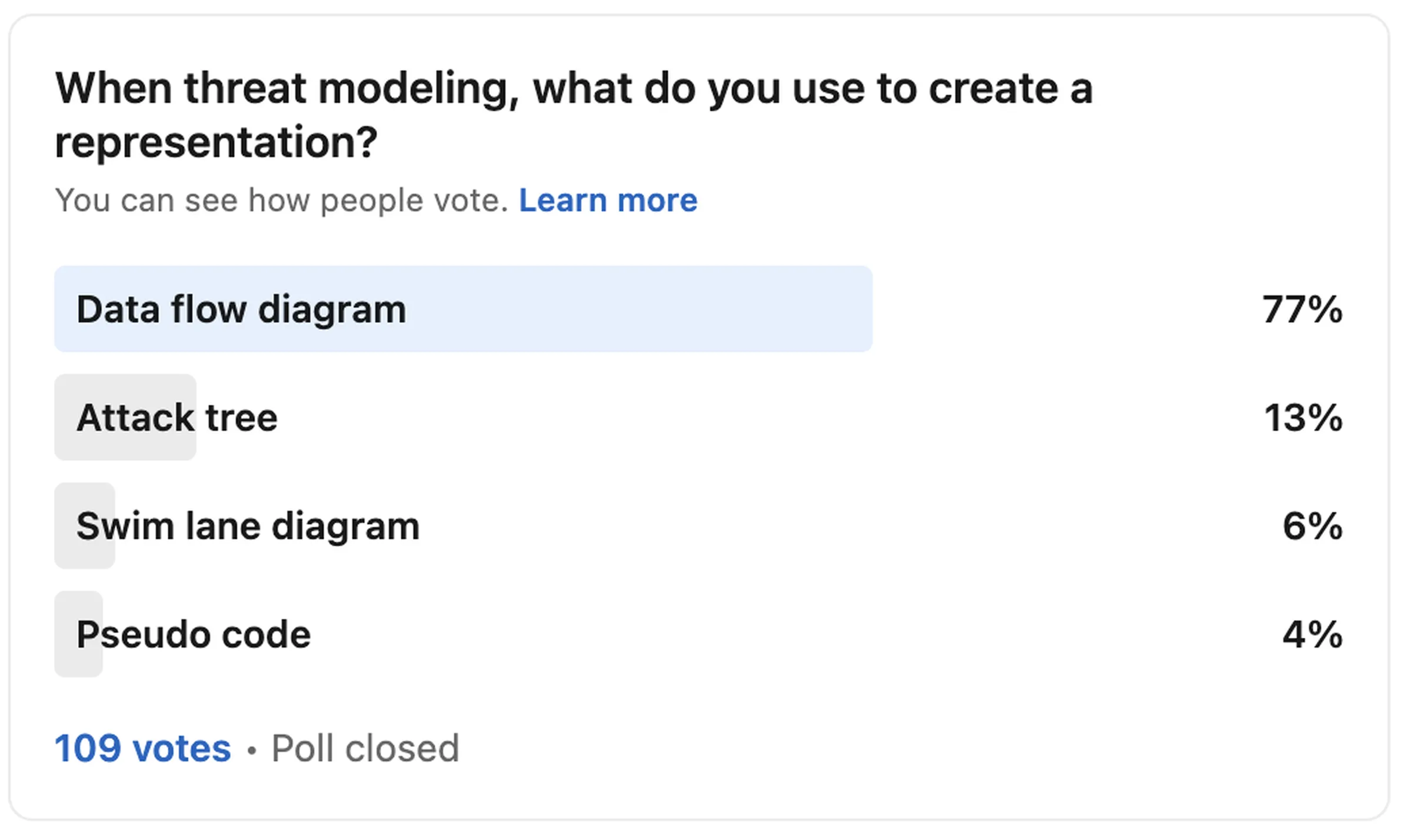The height and width of the screenshot is (840, 1412).
Task: Open the Learn more link
Action: click(x=608, y=201)
